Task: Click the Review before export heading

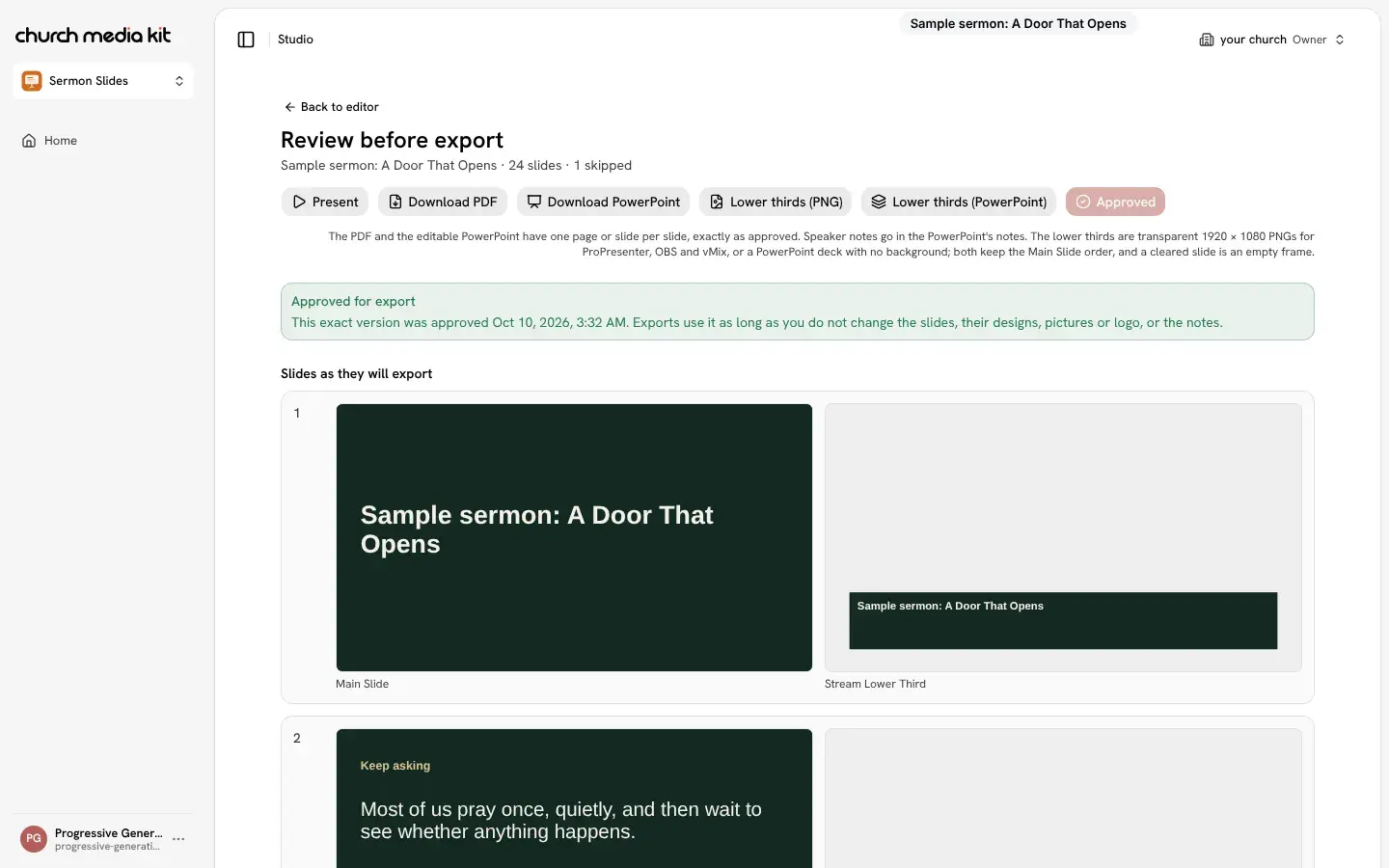Action: pos(392,140)
